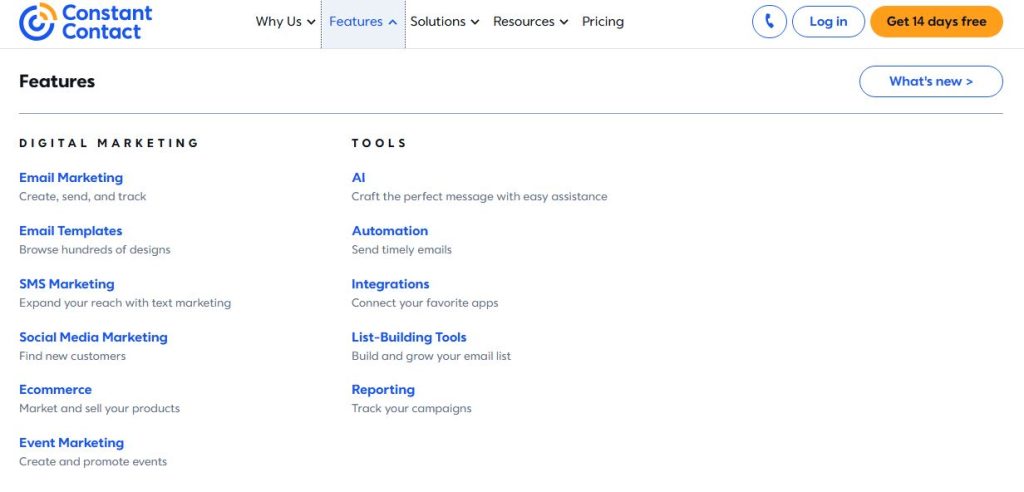This screenshot has height=492, width=1024.
Task: Open the What's new link
Action: tap(931, 82)
